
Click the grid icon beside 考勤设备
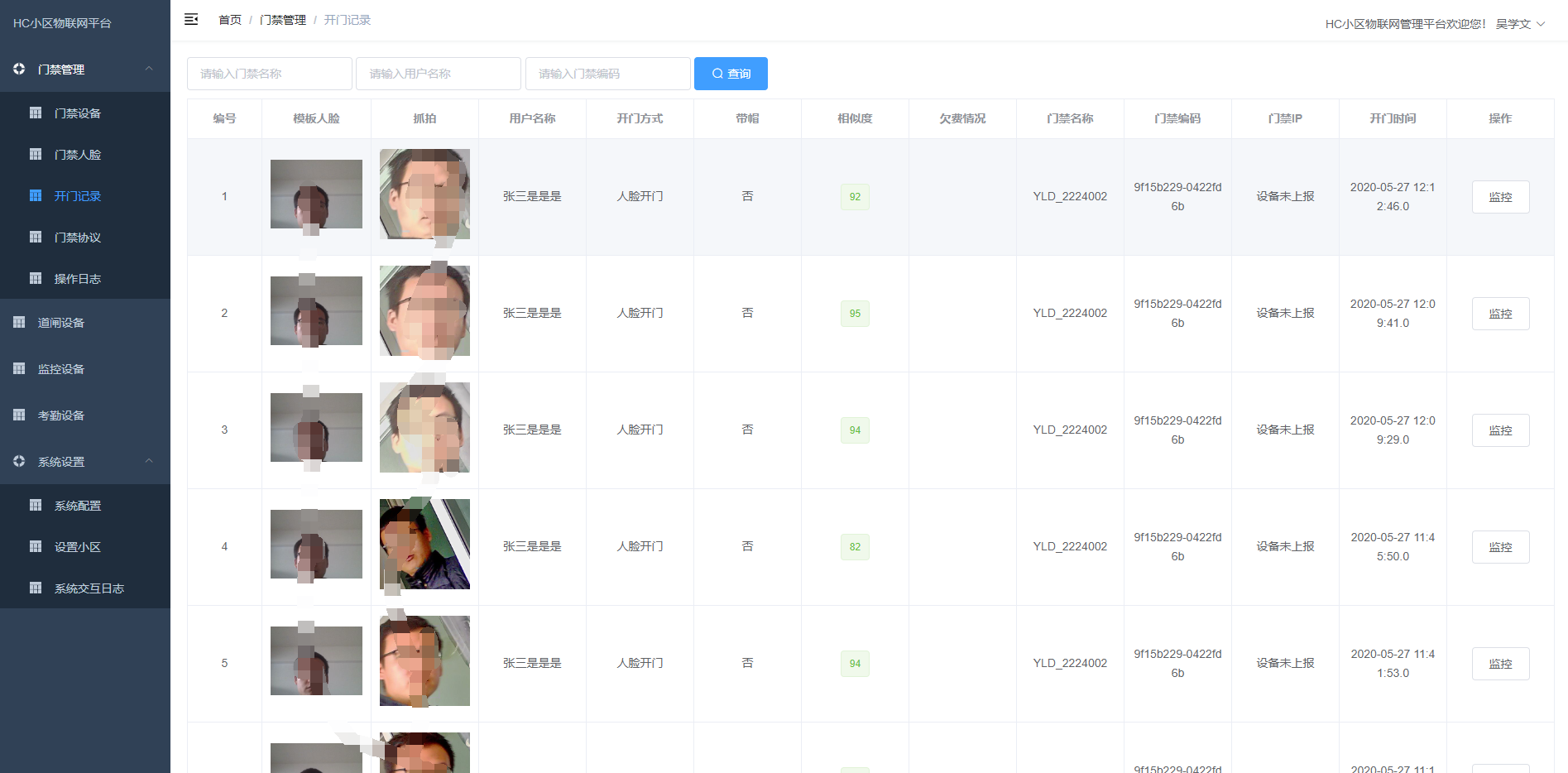tap(19, 415)
